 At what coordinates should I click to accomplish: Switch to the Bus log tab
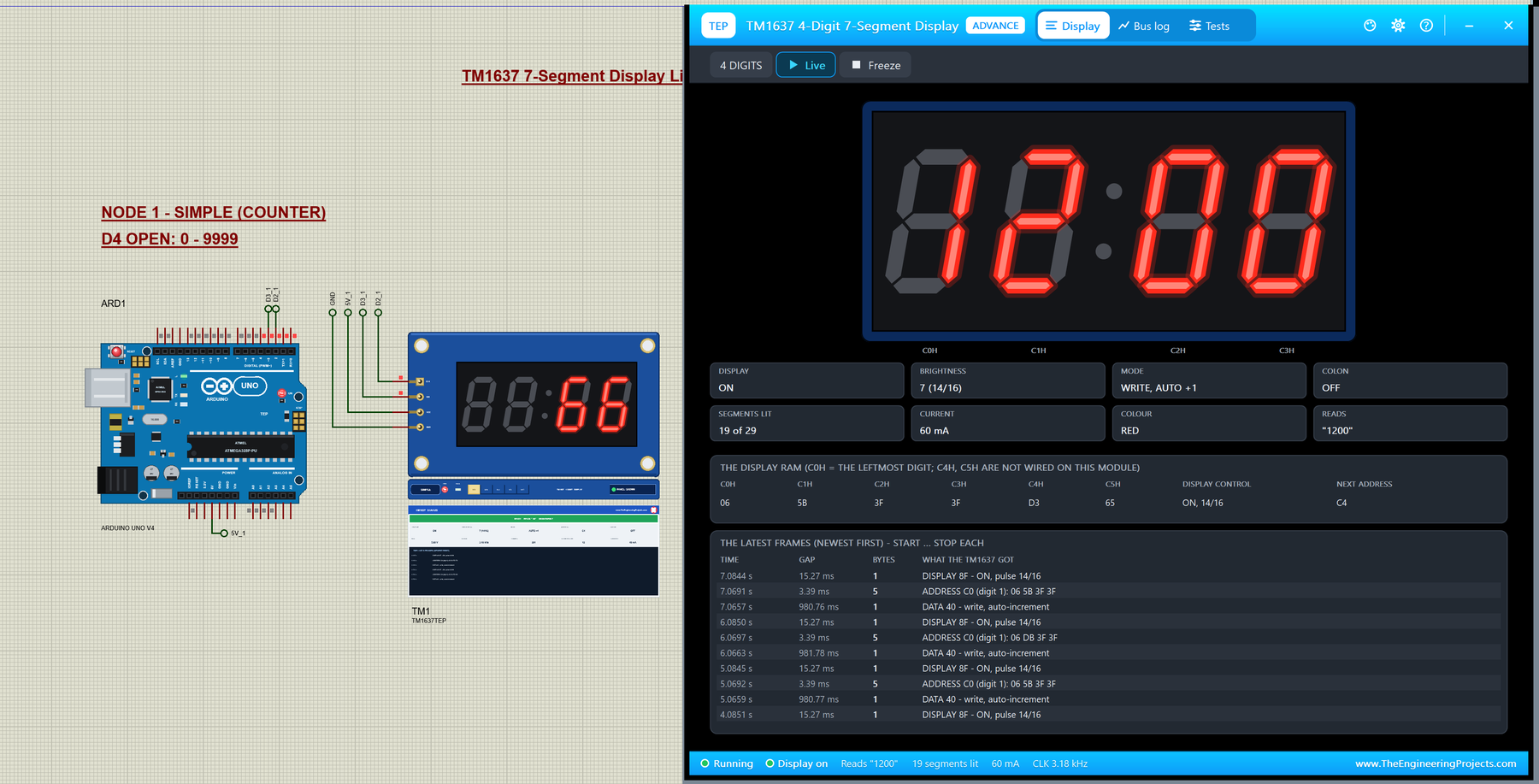tap(1143, 26)
